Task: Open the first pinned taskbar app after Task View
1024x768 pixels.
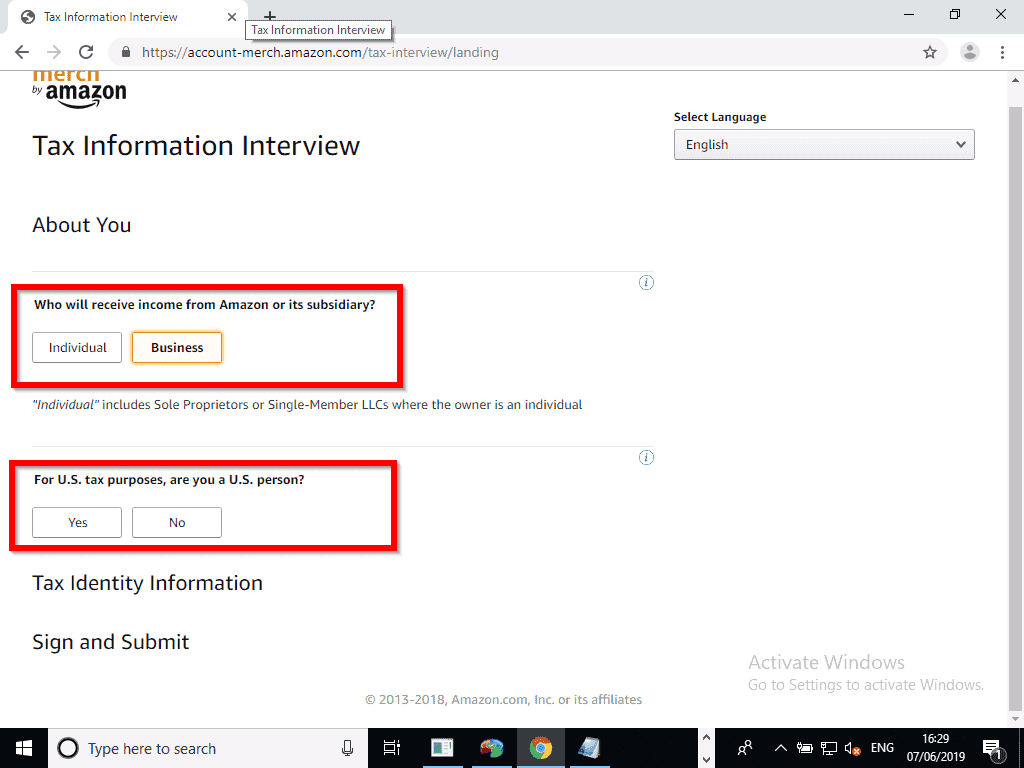Action: 442,748
